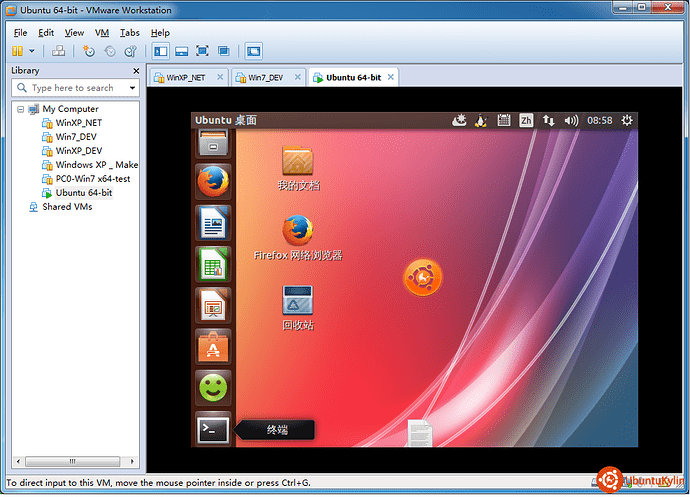The image size is (690, 497).
Task: Select PC0-Win7 x64-test in library
Action: point(92,179)
